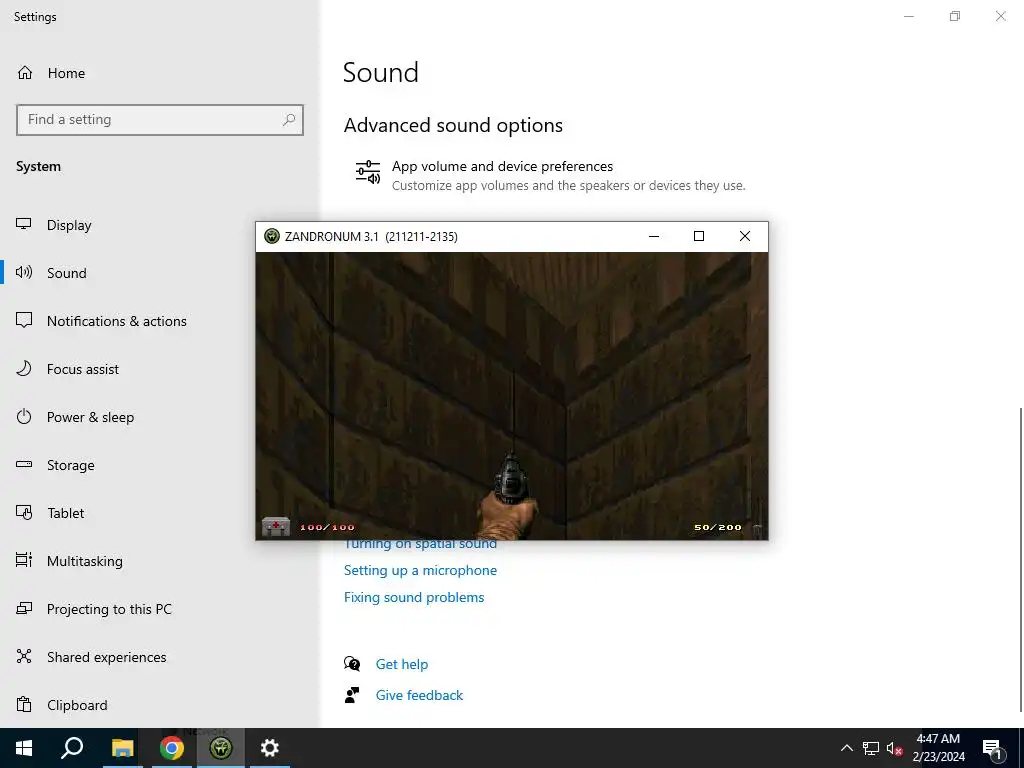Restore down the Settings window

[955, 16]
